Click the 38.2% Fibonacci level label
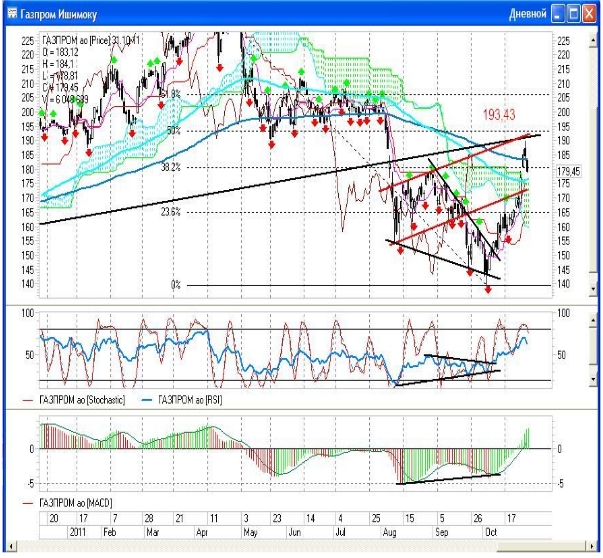This screenshot has width=603, height=558. click(x=171, y=167)
